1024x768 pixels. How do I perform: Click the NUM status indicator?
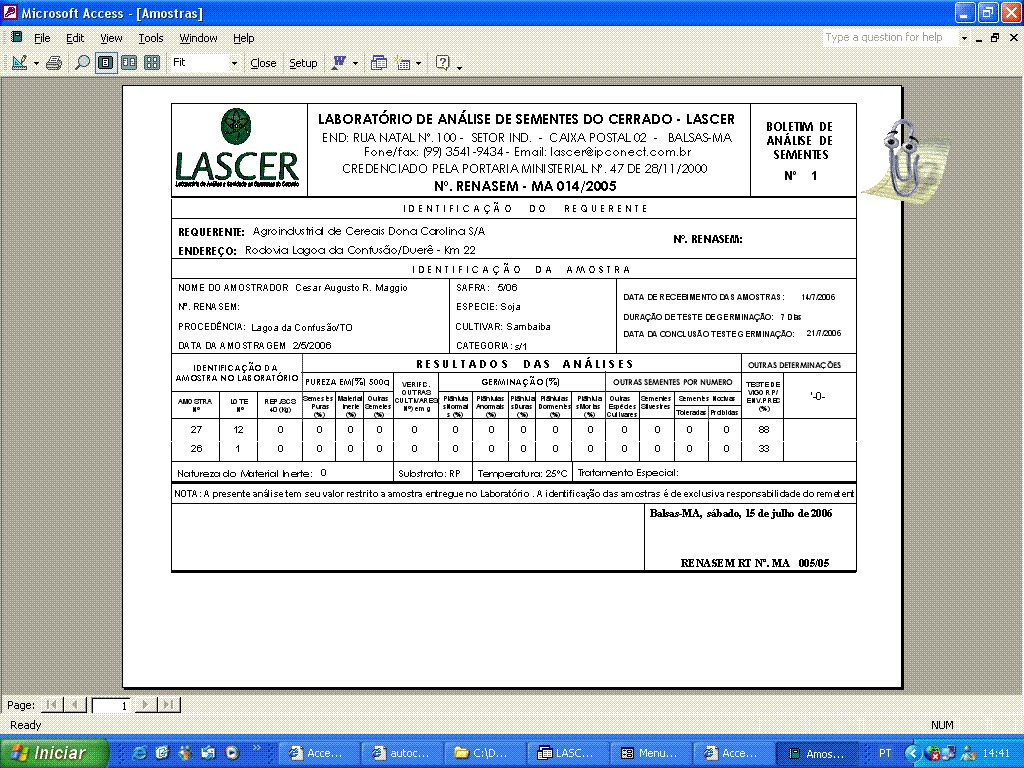pos(942,725)
